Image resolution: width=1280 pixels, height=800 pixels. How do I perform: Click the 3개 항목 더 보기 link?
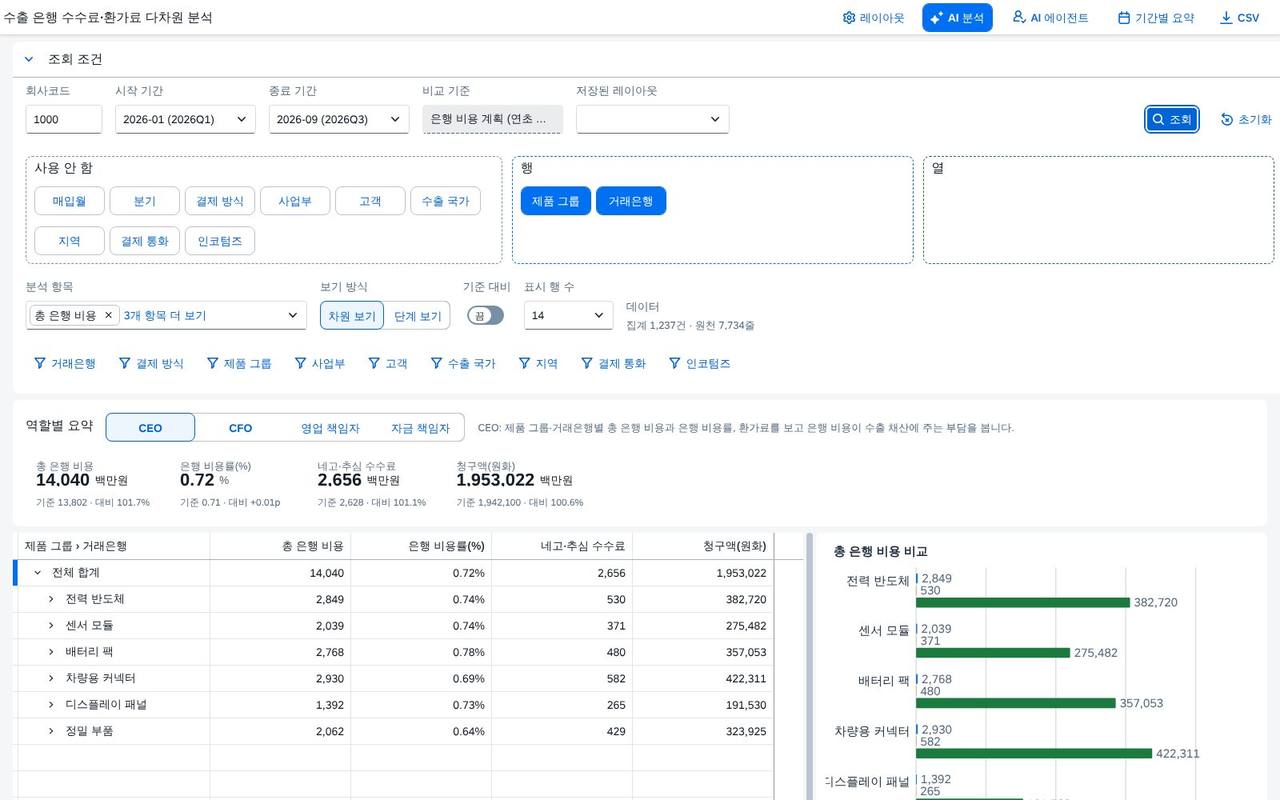[x=165, y=315]
